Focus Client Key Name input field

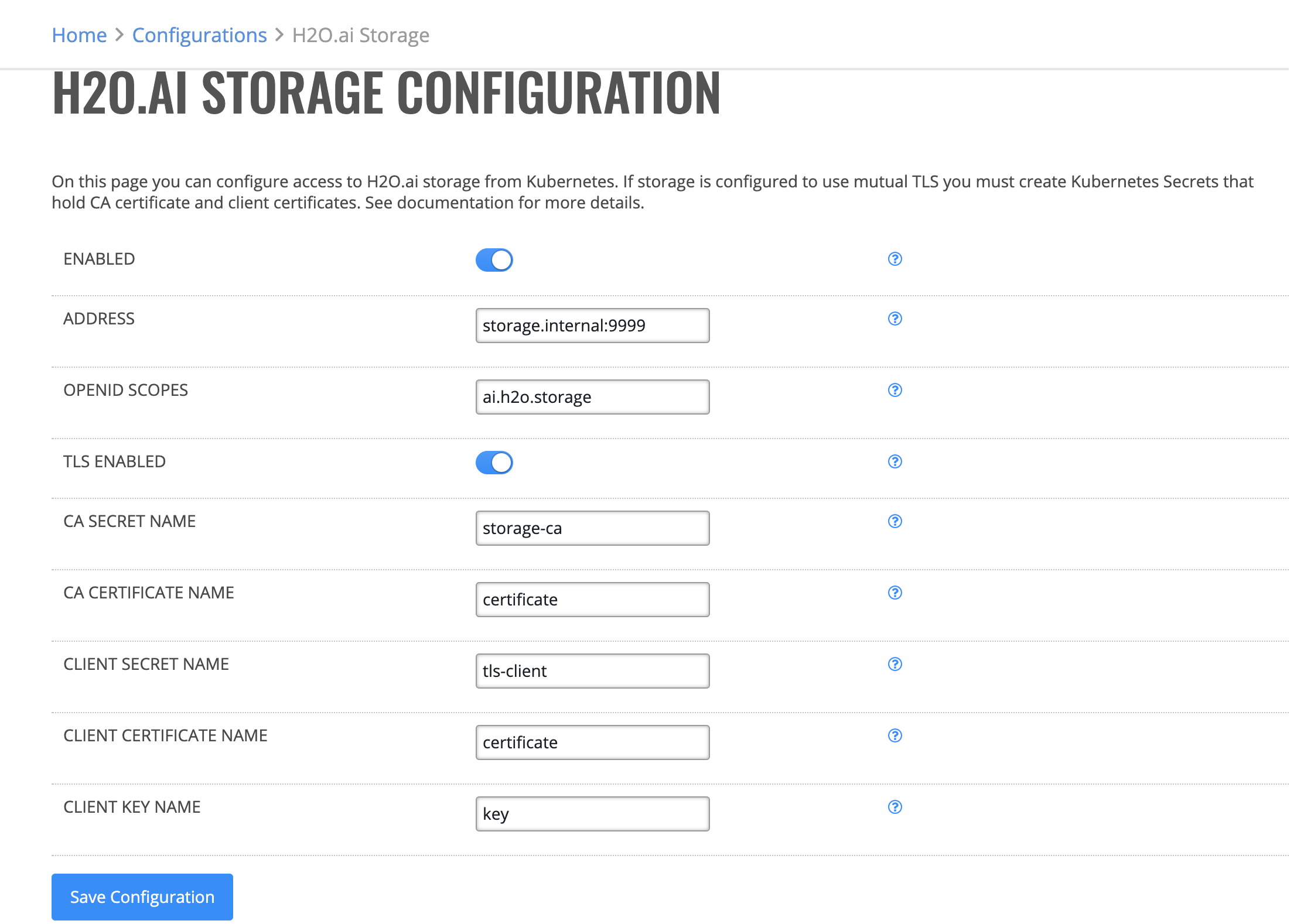(592, 814)
